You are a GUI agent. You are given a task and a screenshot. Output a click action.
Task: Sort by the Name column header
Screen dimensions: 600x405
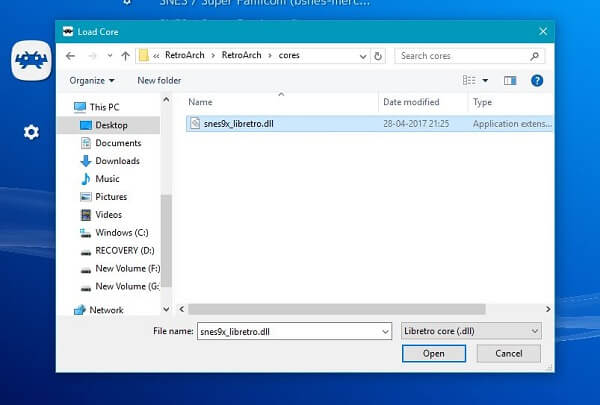coord(200,102)
